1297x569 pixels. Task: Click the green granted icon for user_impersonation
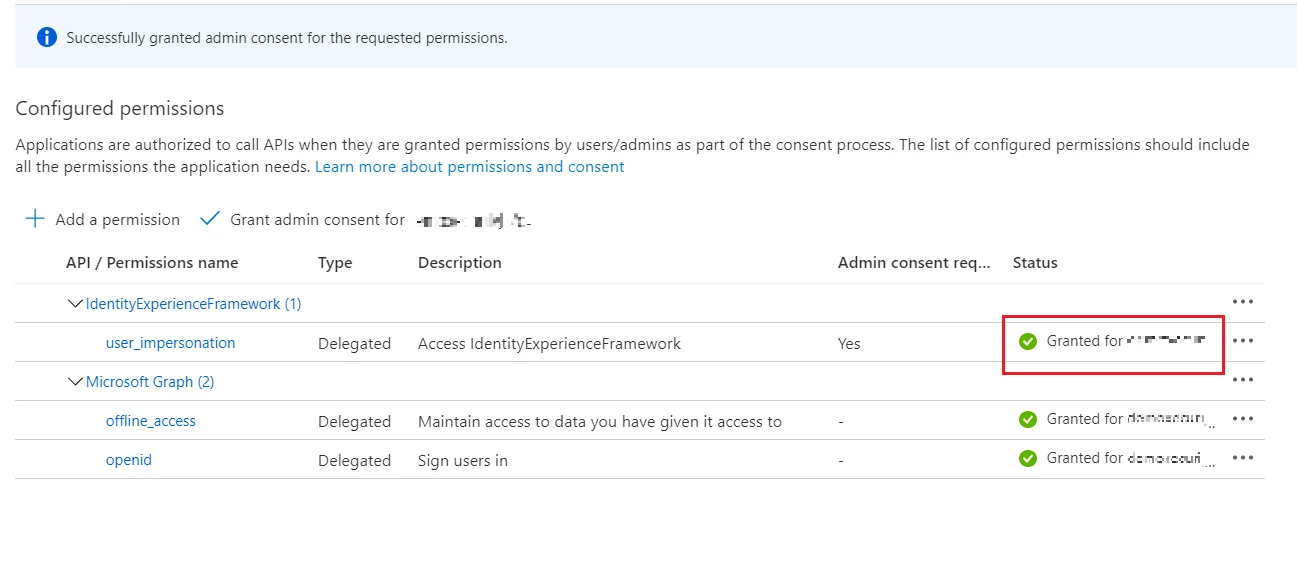pyautogui.click(x=1027, y=341)
